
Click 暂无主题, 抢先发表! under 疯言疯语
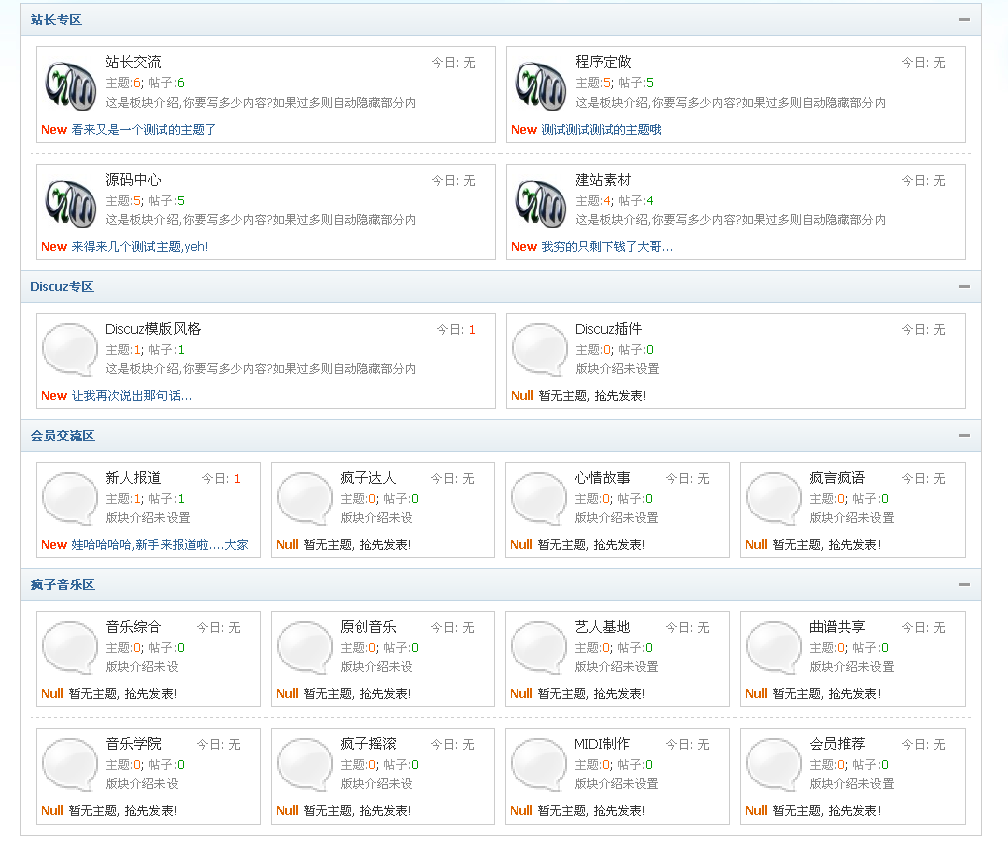(x=827, y=545)
